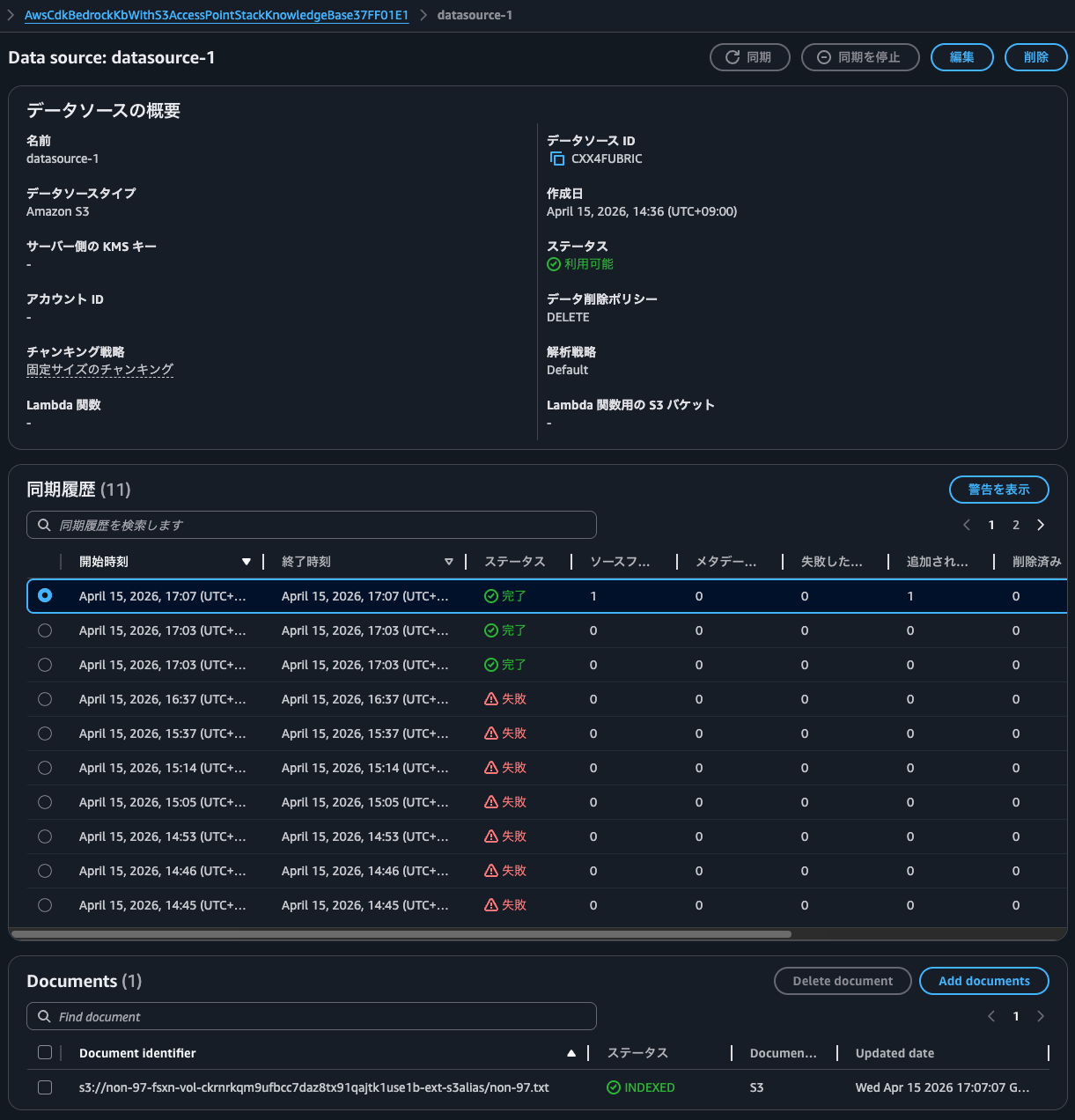The height and width of the screenshot is (1120, 1075).
Task: Click previous page arrow in sync history
Action: 967,525
